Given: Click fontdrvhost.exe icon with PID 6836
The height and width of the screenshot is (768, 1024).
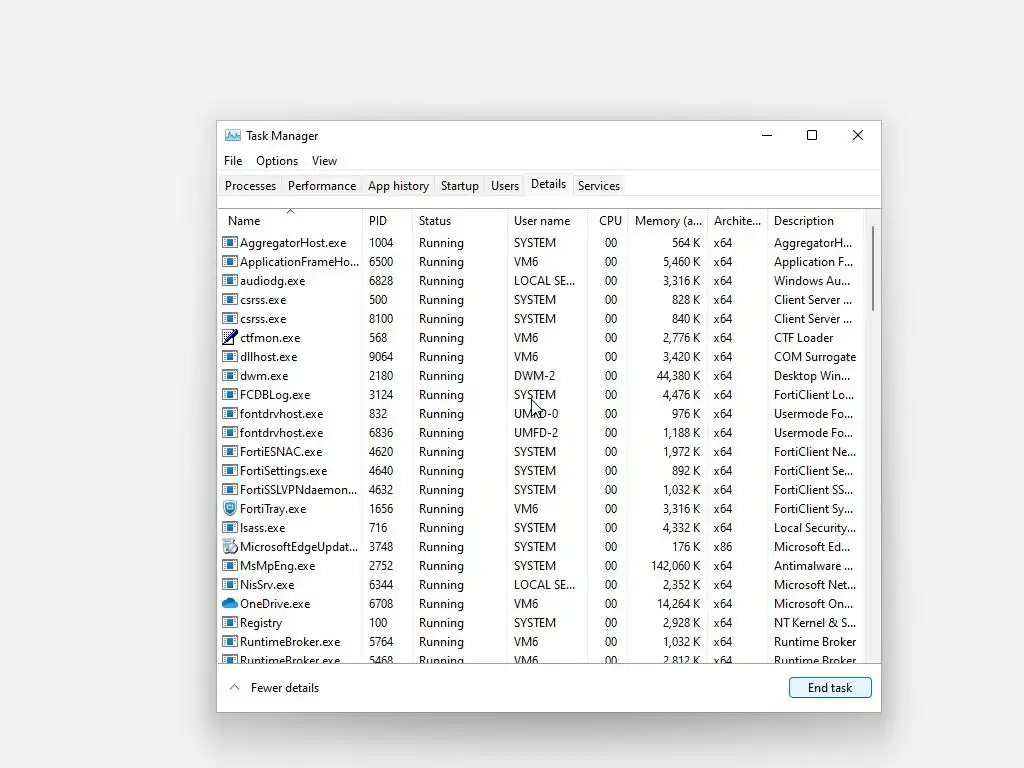Looking at the screenshot, I should (230, 432).
